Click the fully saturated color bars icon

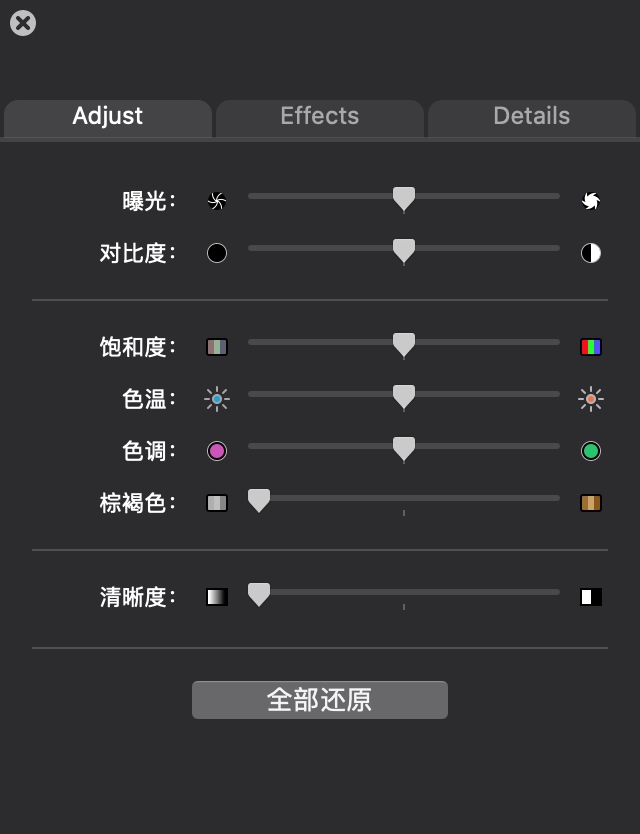[x=591, y=347]
